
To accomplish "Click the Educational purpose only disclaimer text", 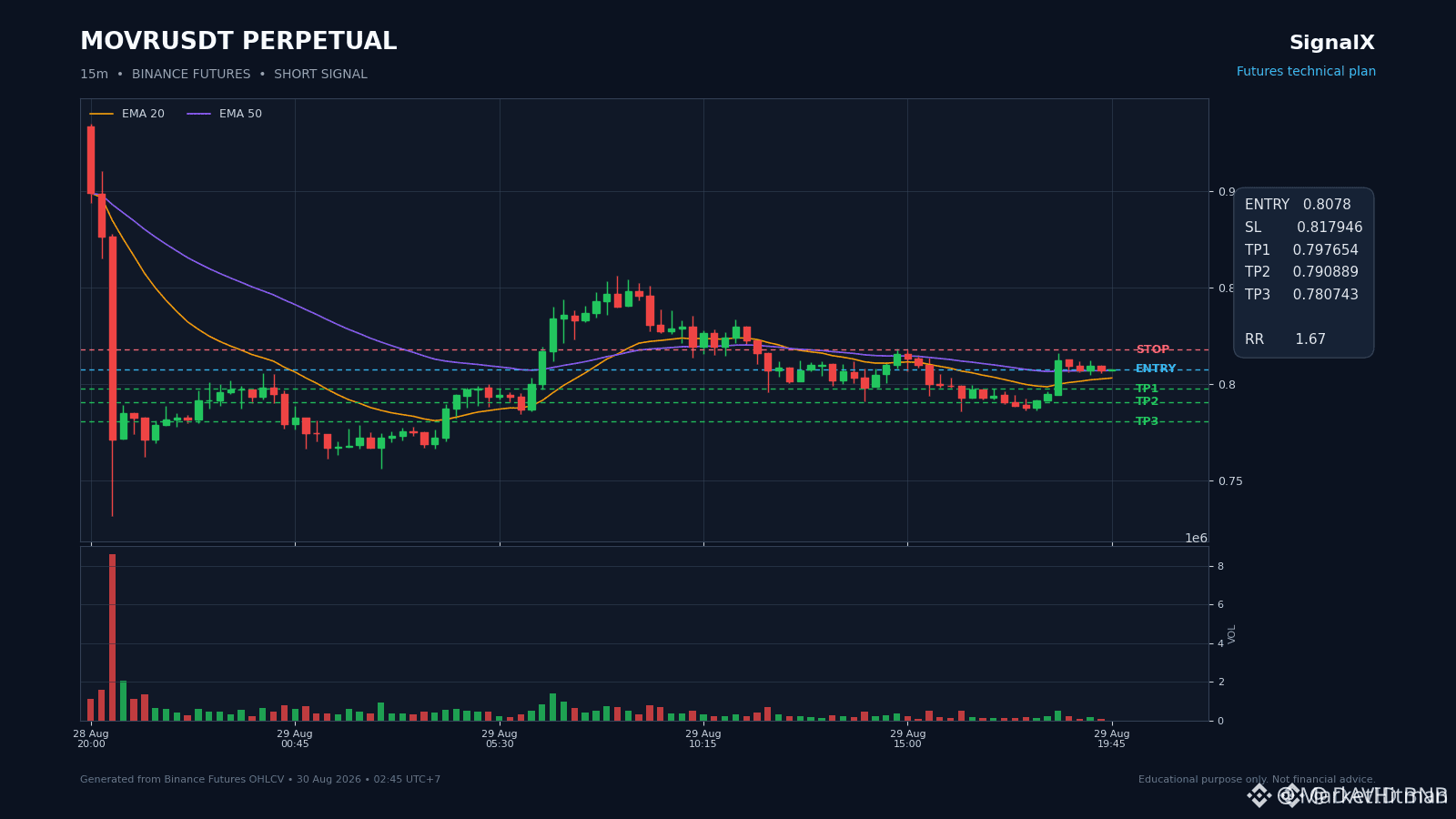I will [x=1257, y=780].
